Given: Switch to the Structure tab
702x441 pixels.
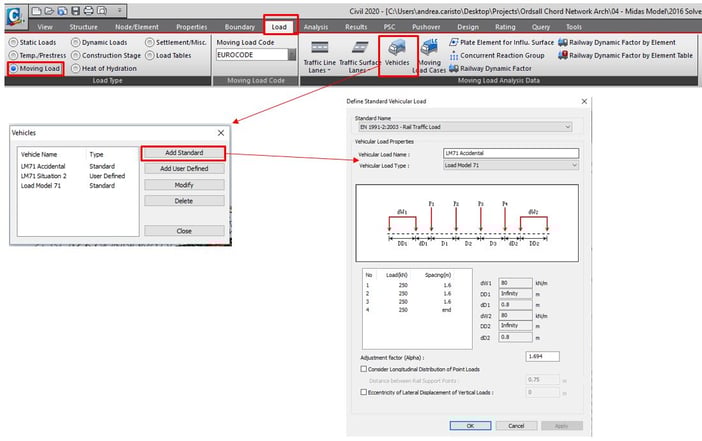Looking at the screenshot, I should [x=83, y=27].
